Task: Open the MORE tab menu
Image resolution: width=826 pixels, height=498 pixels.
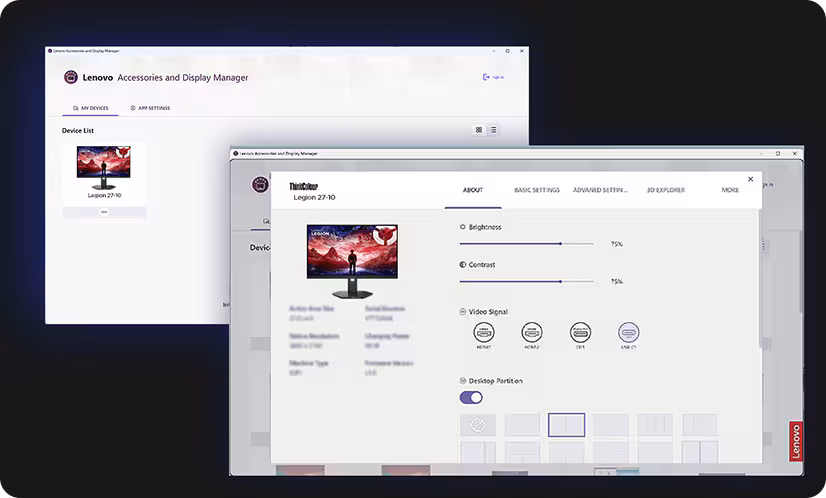Action: coord(730,190)
